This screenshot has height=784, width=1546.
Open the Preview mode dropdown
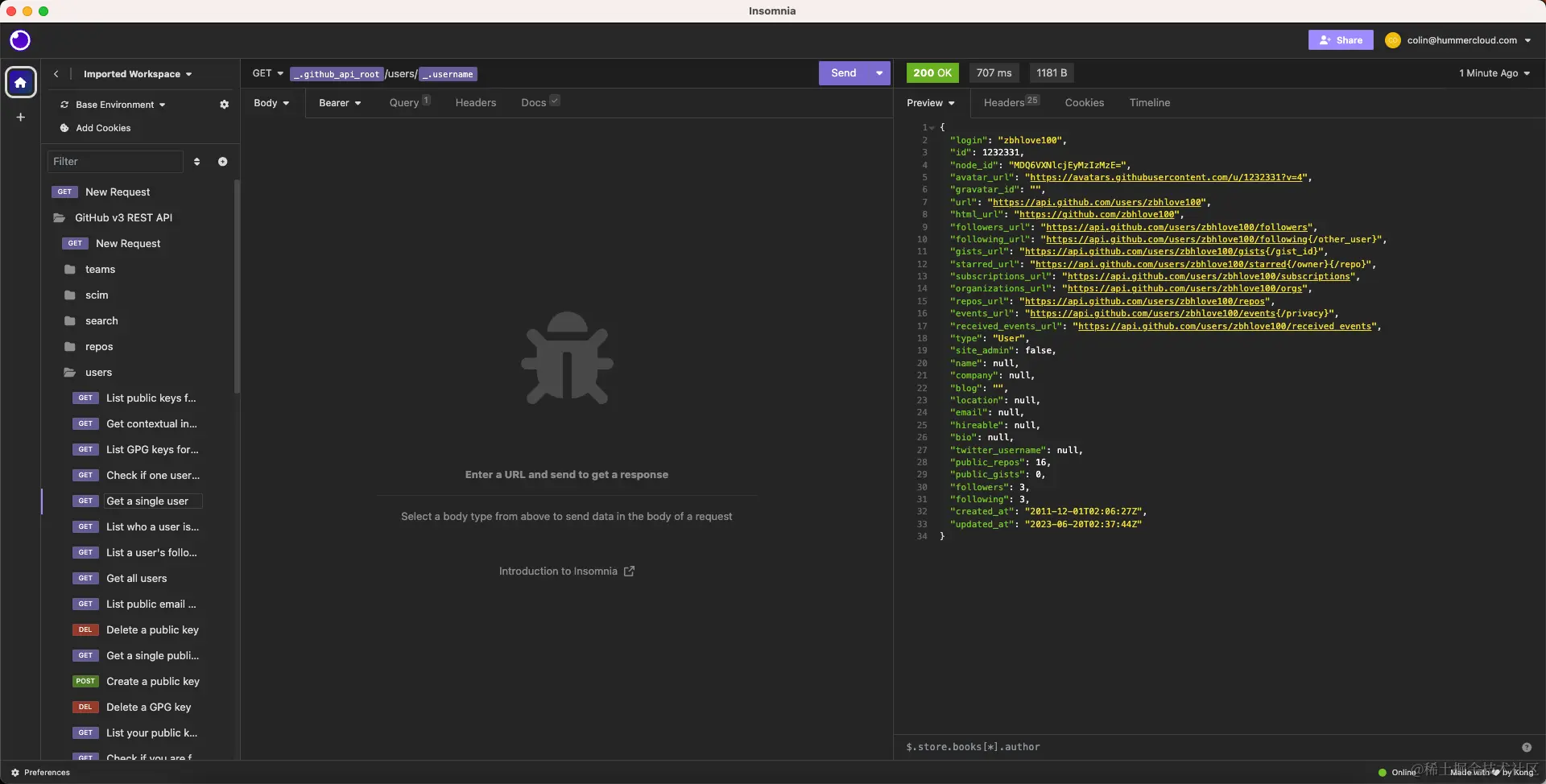931,103
